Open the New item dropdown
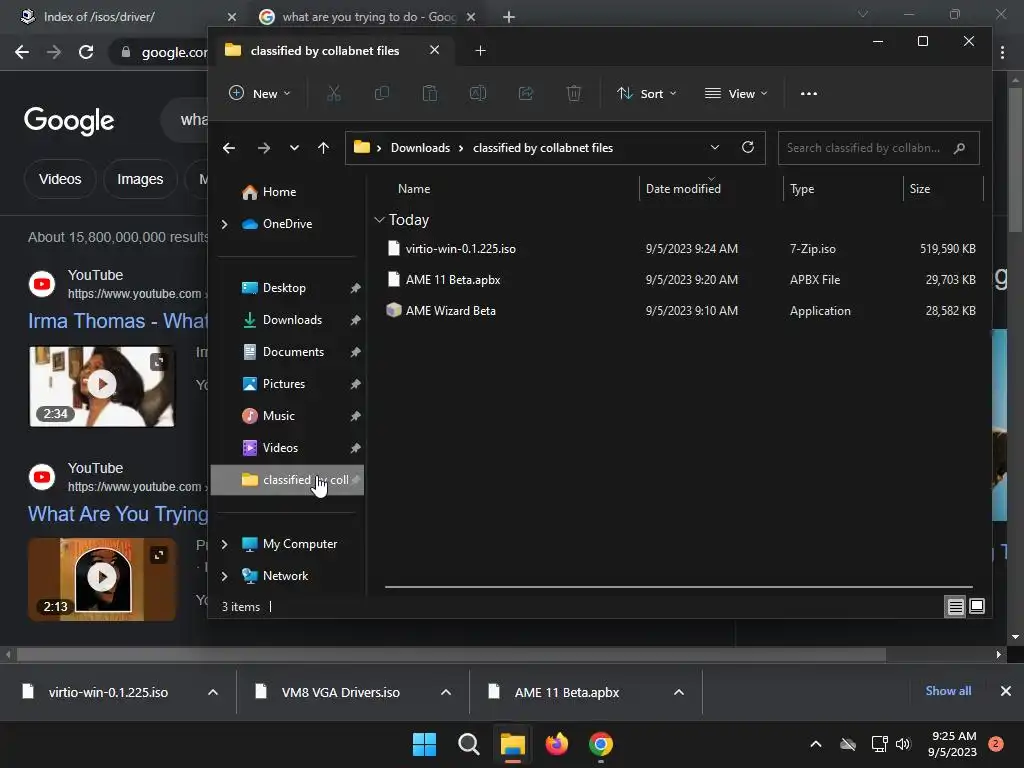 (260, 93)
